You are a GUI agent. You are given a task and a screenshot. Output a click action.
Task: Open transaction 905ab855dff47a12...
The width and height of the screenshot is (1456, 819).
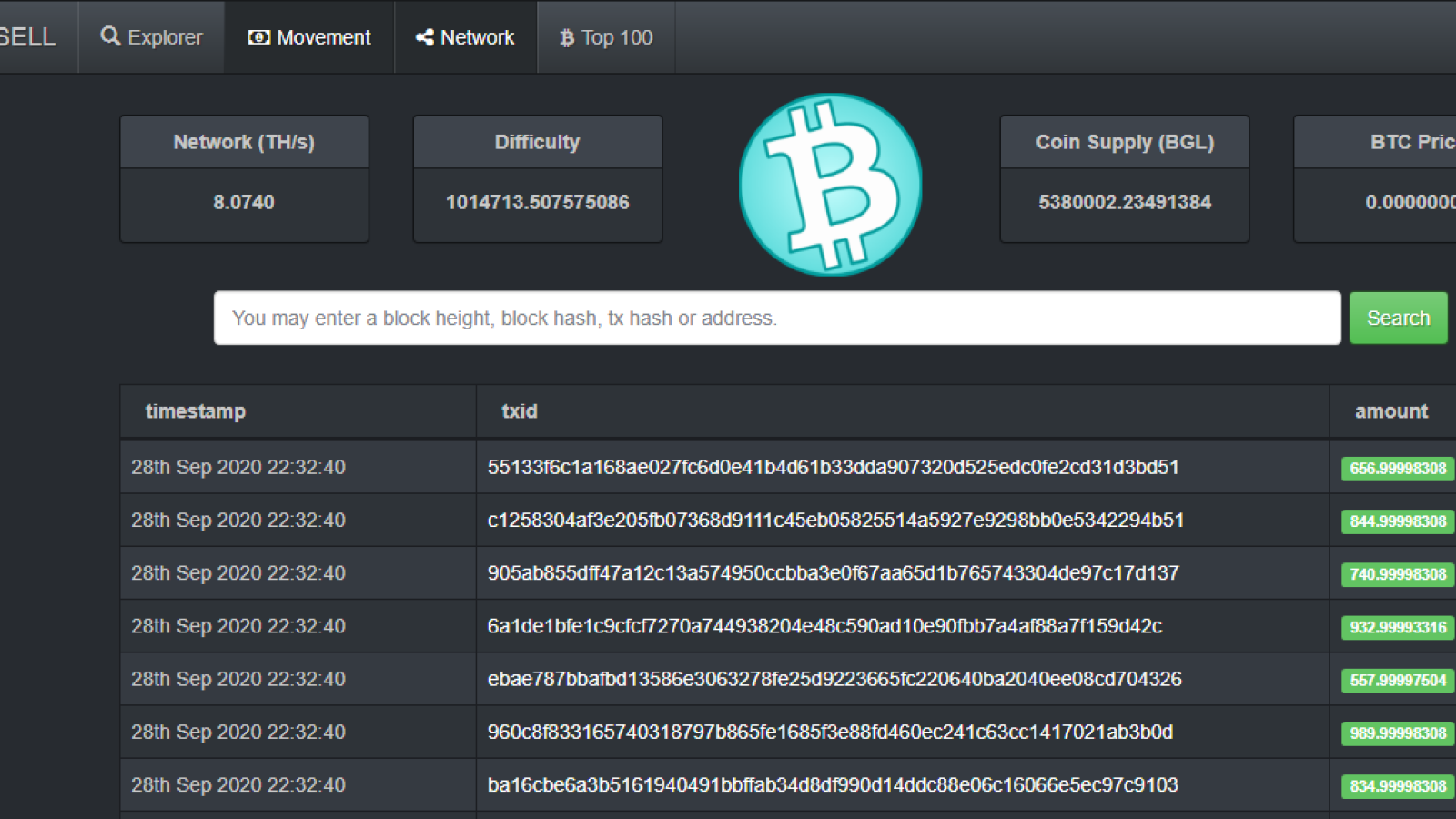point(833,573)
